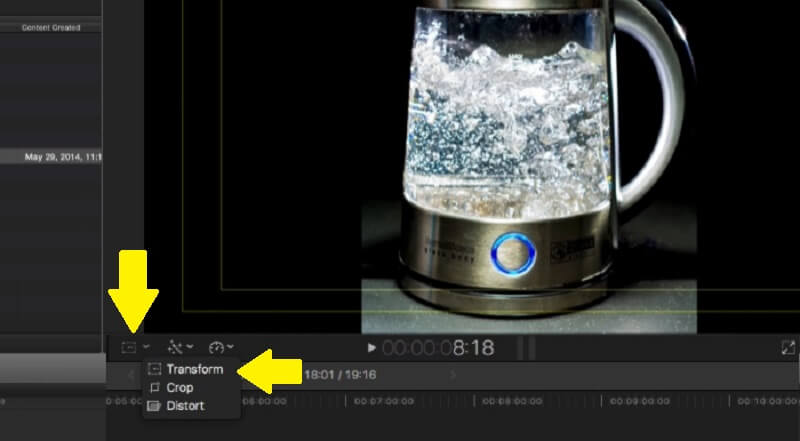Screen dimensions: 800x441
Task: Click the 00:06:00:00 mark on timeline ruler
Action: [x=264, y=402]
